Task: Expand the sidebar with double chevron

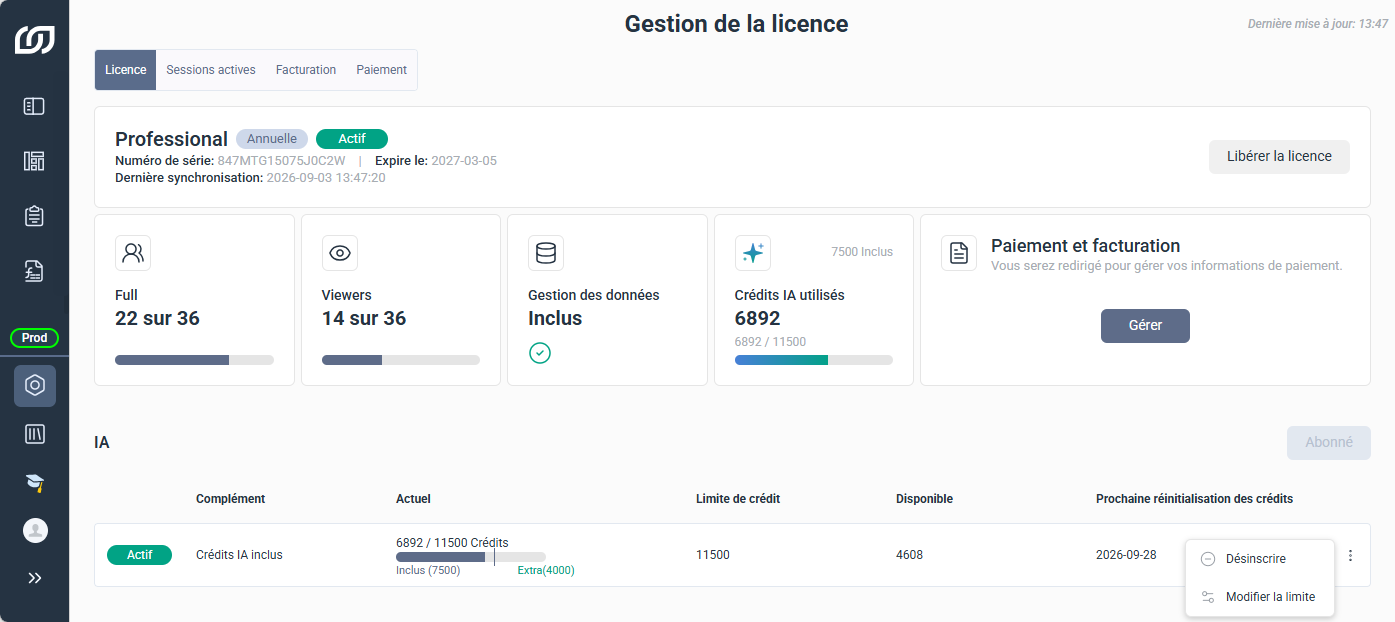Action: click(x=35, y=578)
